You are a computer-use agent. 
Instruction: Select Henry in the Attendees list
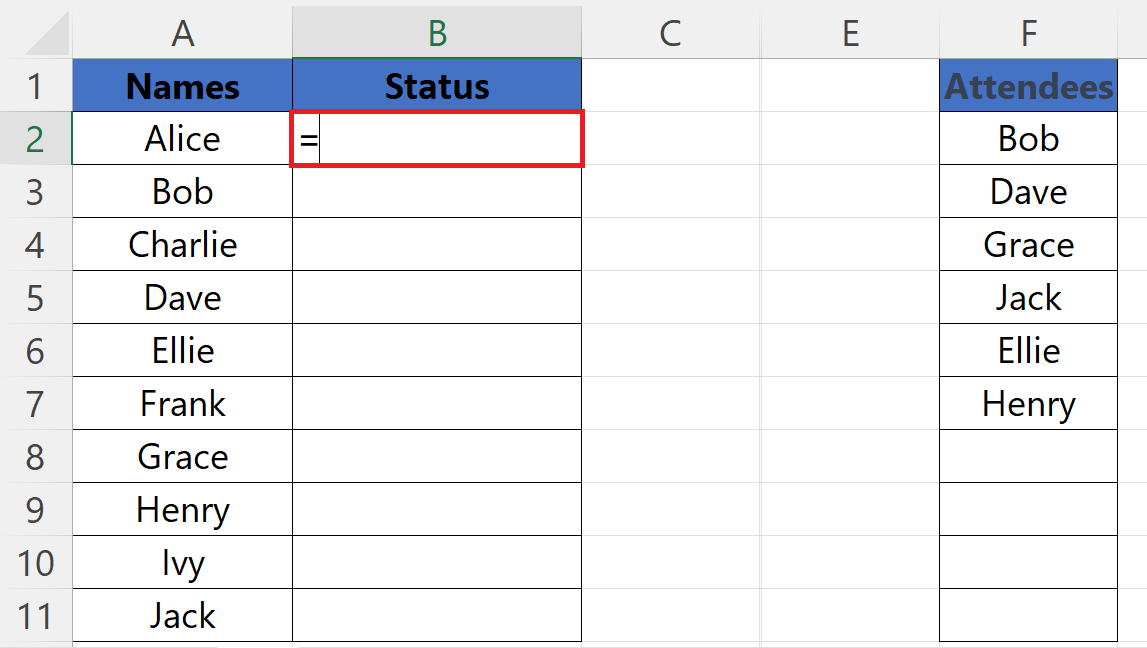[1028, 403]
